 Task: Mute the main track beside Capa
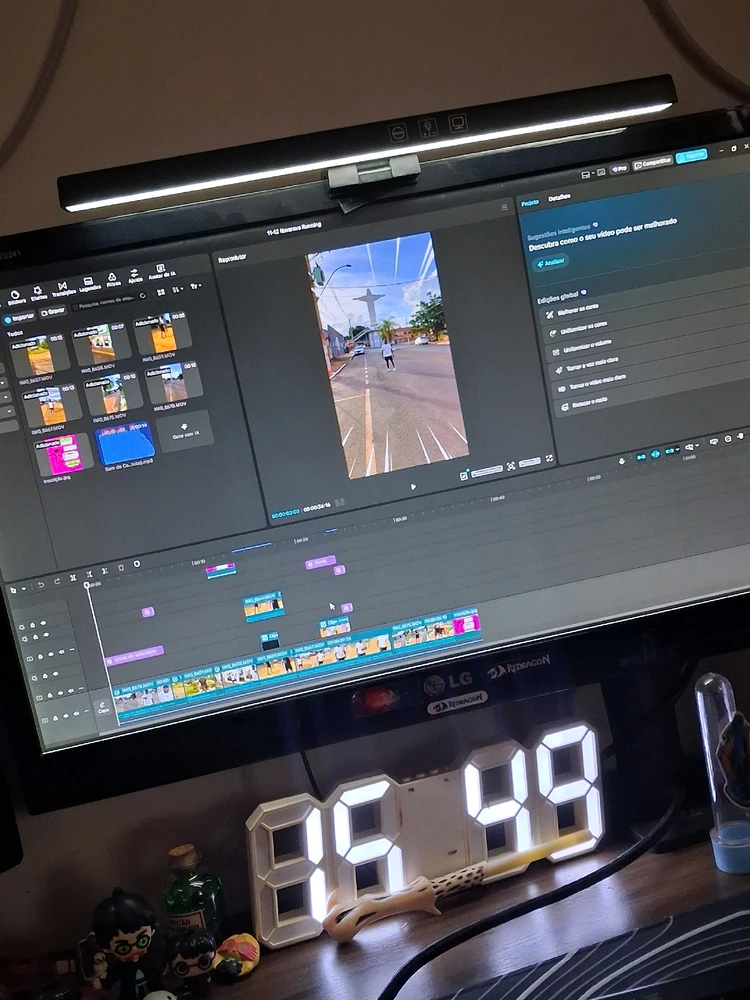pos(76,714)
